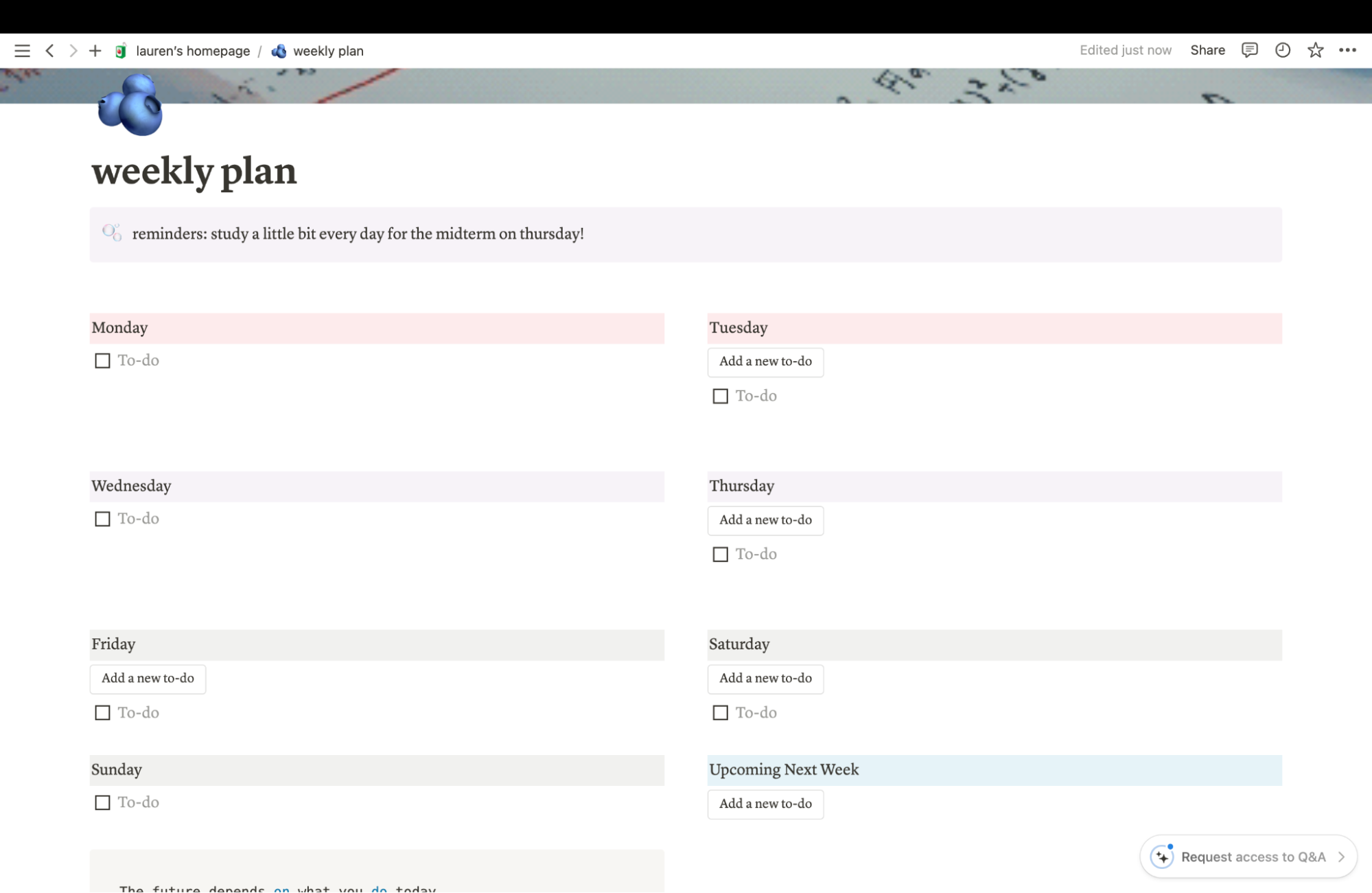The image size is (1372, 893).
Task: Open more options with the ellipsis icon
Action: (1348, 50)
